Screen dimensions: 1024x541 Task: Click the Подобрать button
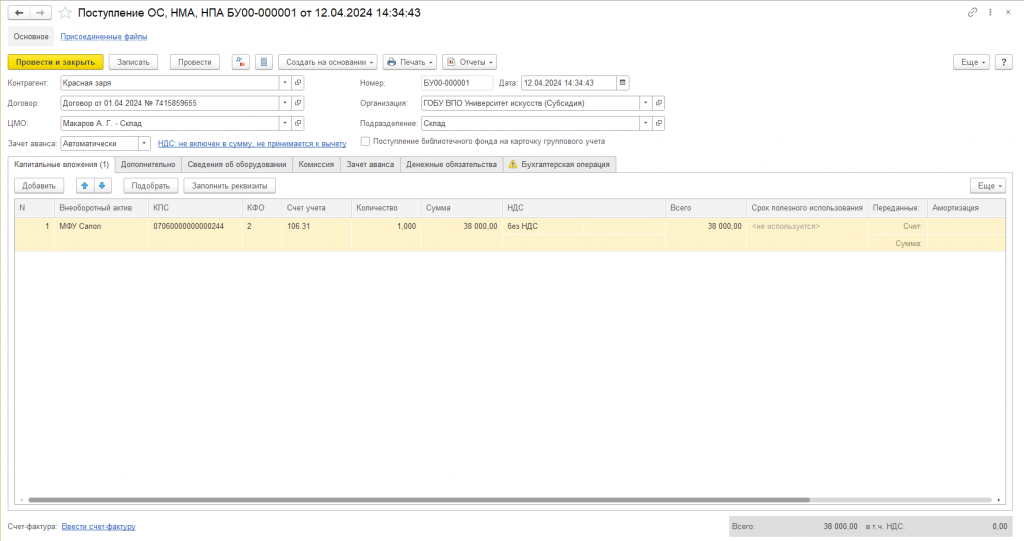(x=151, y=186)
